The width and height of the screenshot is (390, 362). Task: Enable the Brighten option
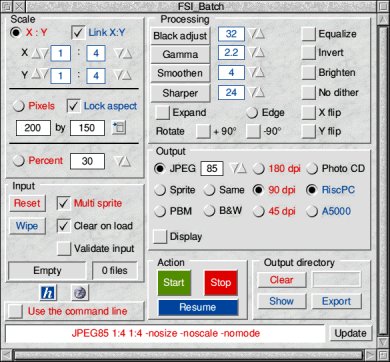308,73
